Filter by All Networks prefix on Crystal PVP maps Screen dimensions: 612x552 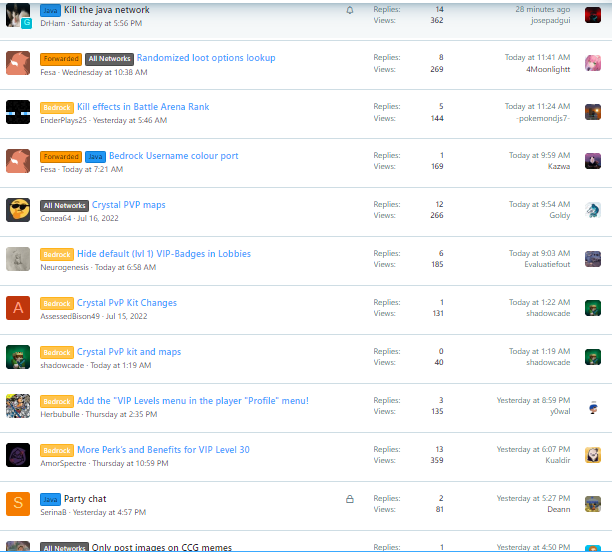[x=64, y=206]
